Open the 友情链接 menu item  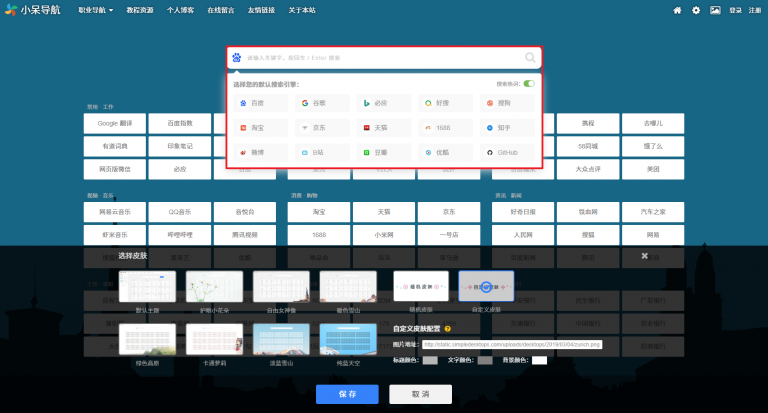pyautogui.click(x=261, y=10)
